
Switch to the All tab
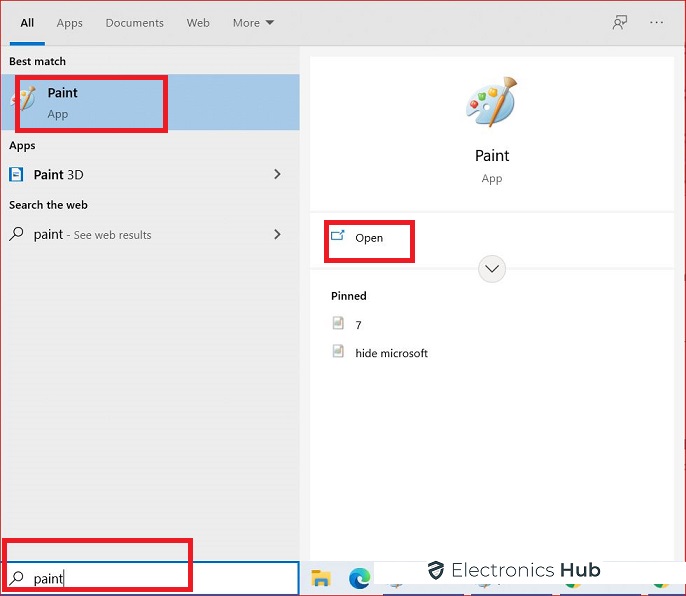coord(27,23)
